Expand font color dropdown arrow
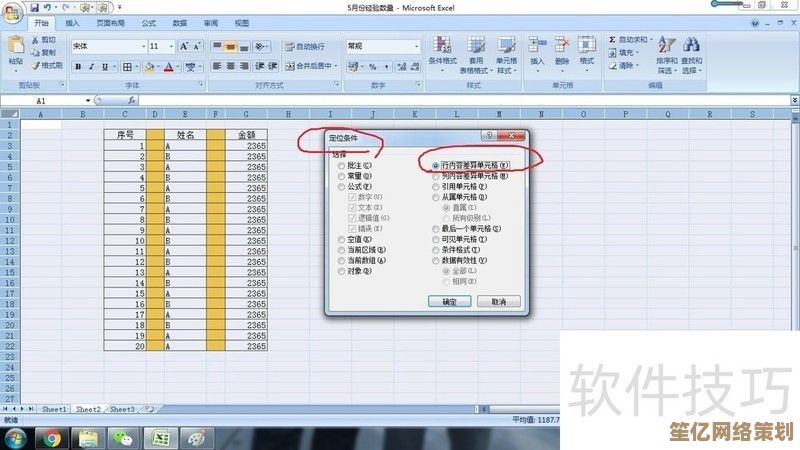 [178, 67]
